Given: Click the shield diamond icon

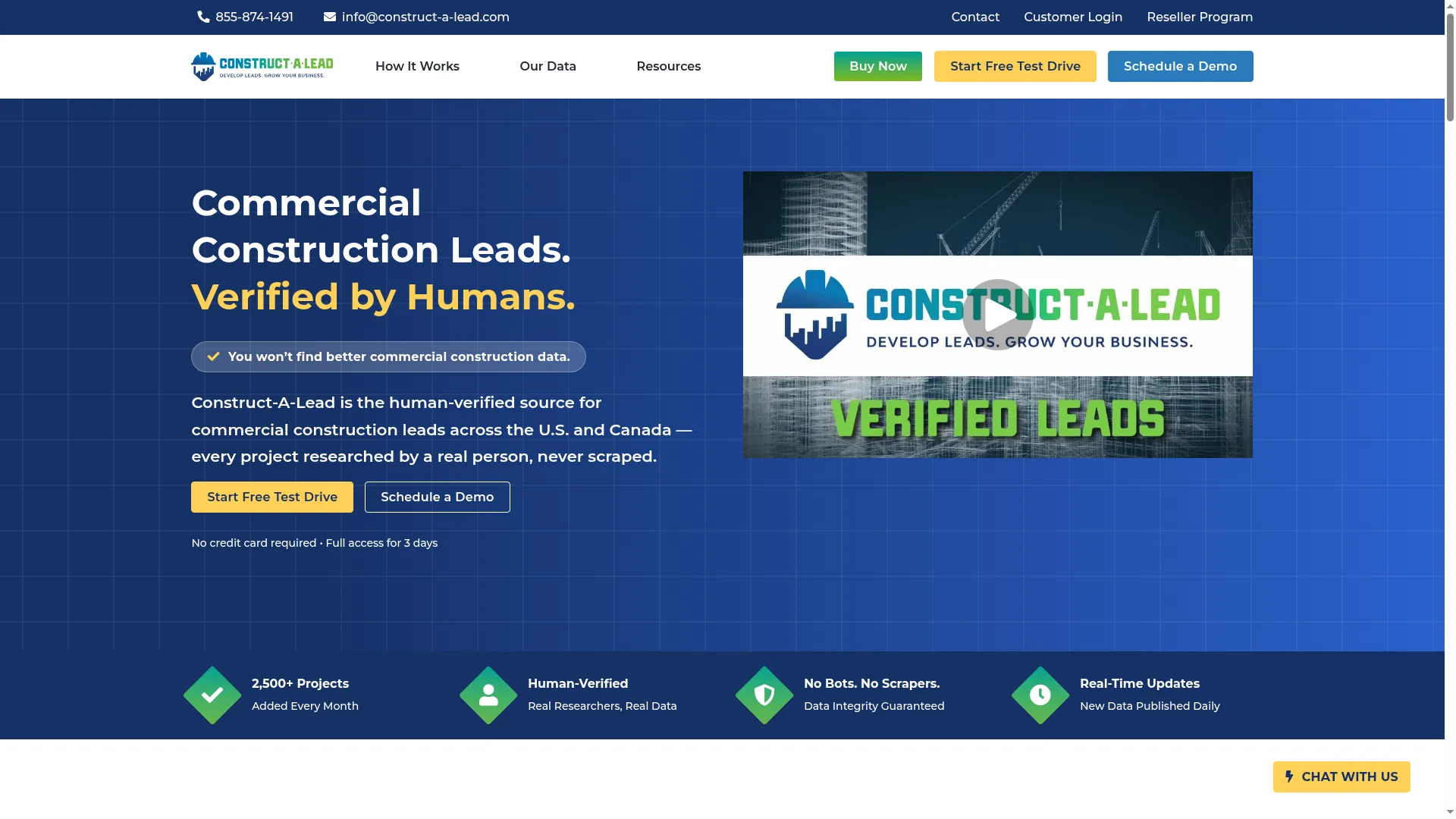Looking at the screenshot, I should [764, 695].
